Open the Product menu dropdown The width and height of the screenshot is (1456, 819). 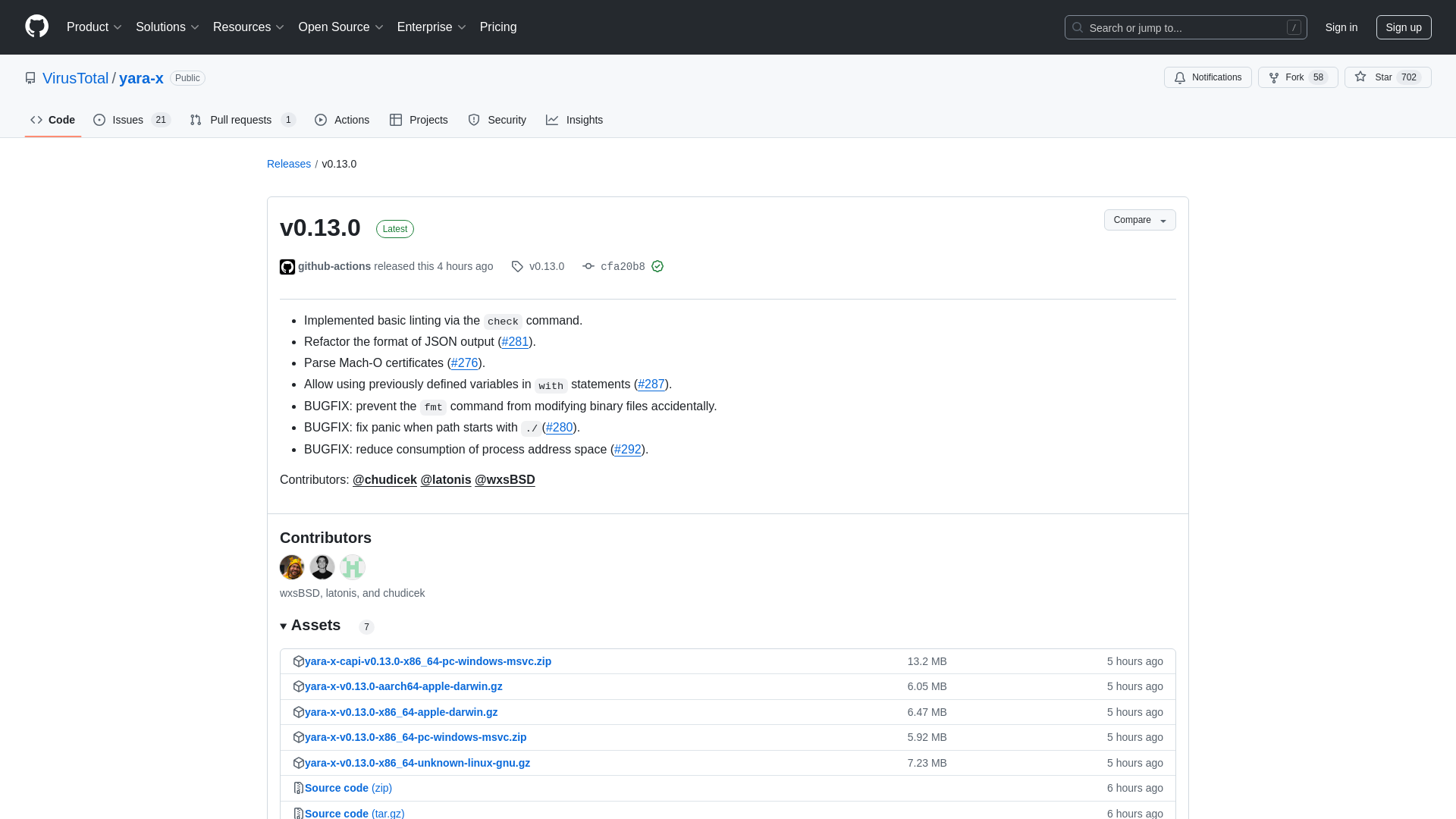click(x=94, y=27)
